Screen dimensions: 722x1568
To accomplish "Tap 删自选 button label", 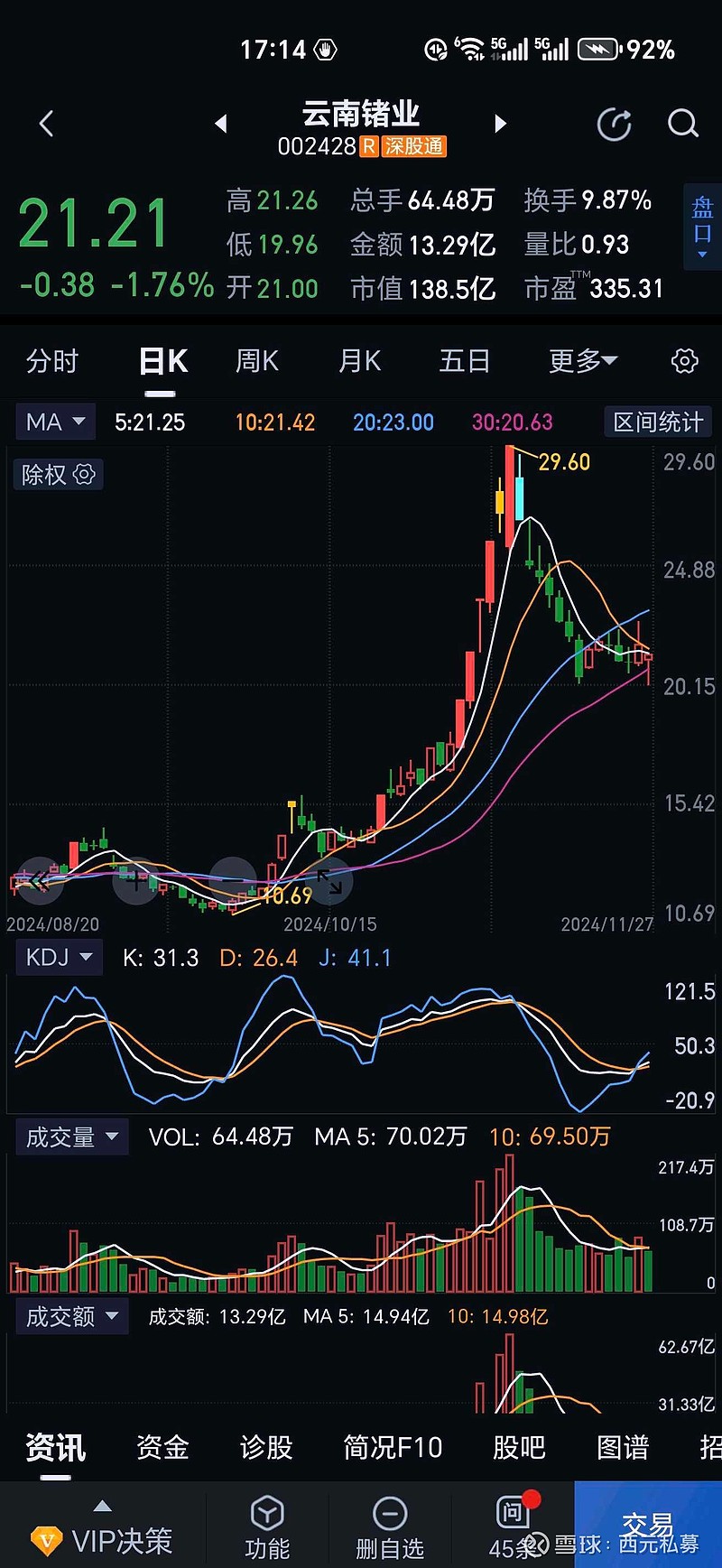I will coord(390,1549).
